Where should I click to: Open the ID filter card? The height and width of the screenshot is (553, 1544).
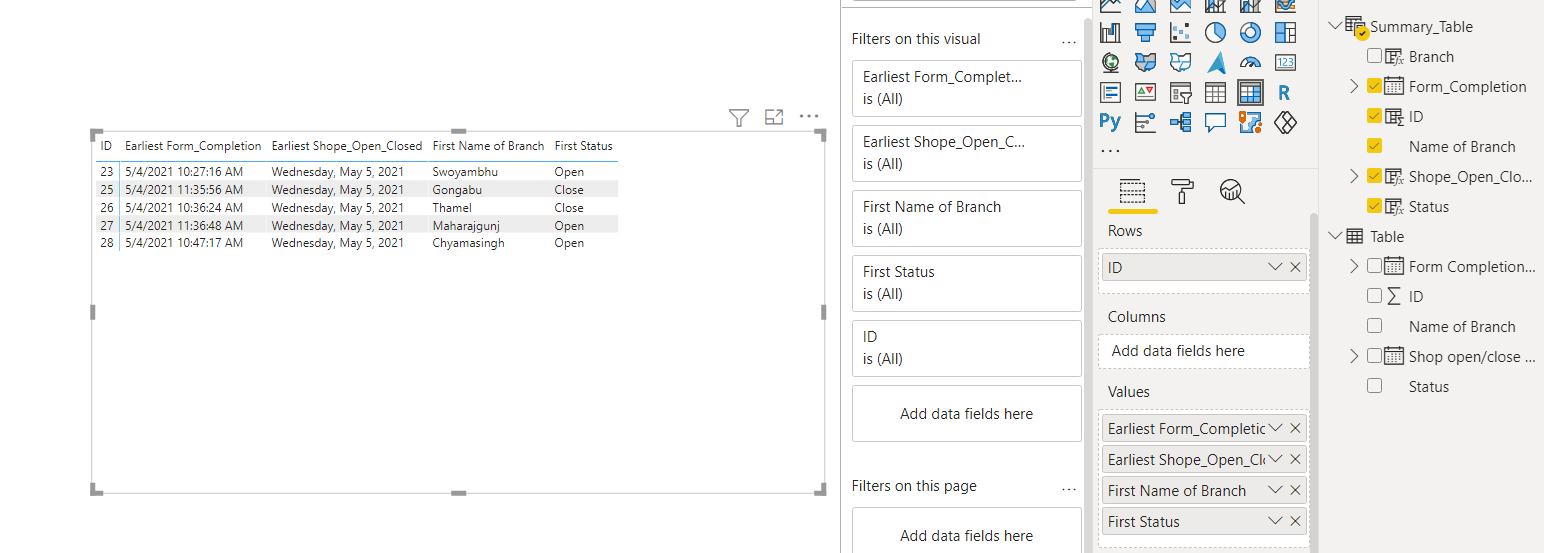(966, 348)
